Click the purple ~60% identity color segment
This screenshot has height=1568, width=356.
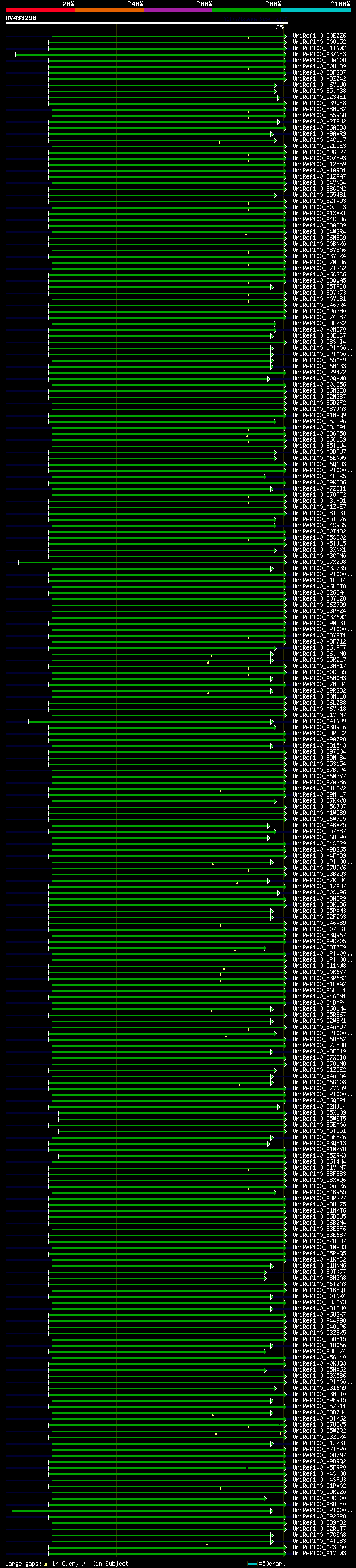(x=177, y=10)
